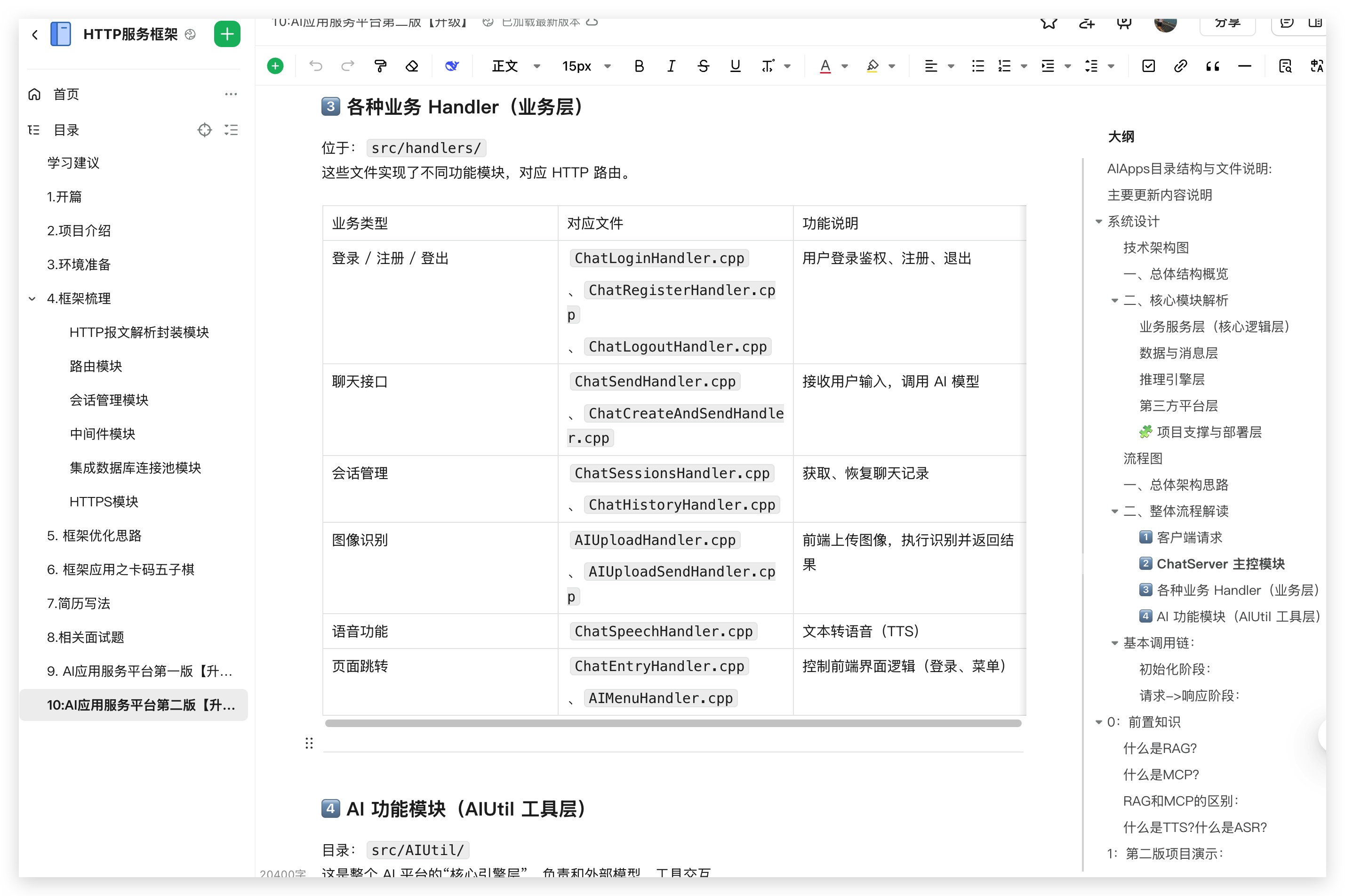Toggle strikethrough formatting
This screenshot has width=1345, height=896.
point(703,66)
